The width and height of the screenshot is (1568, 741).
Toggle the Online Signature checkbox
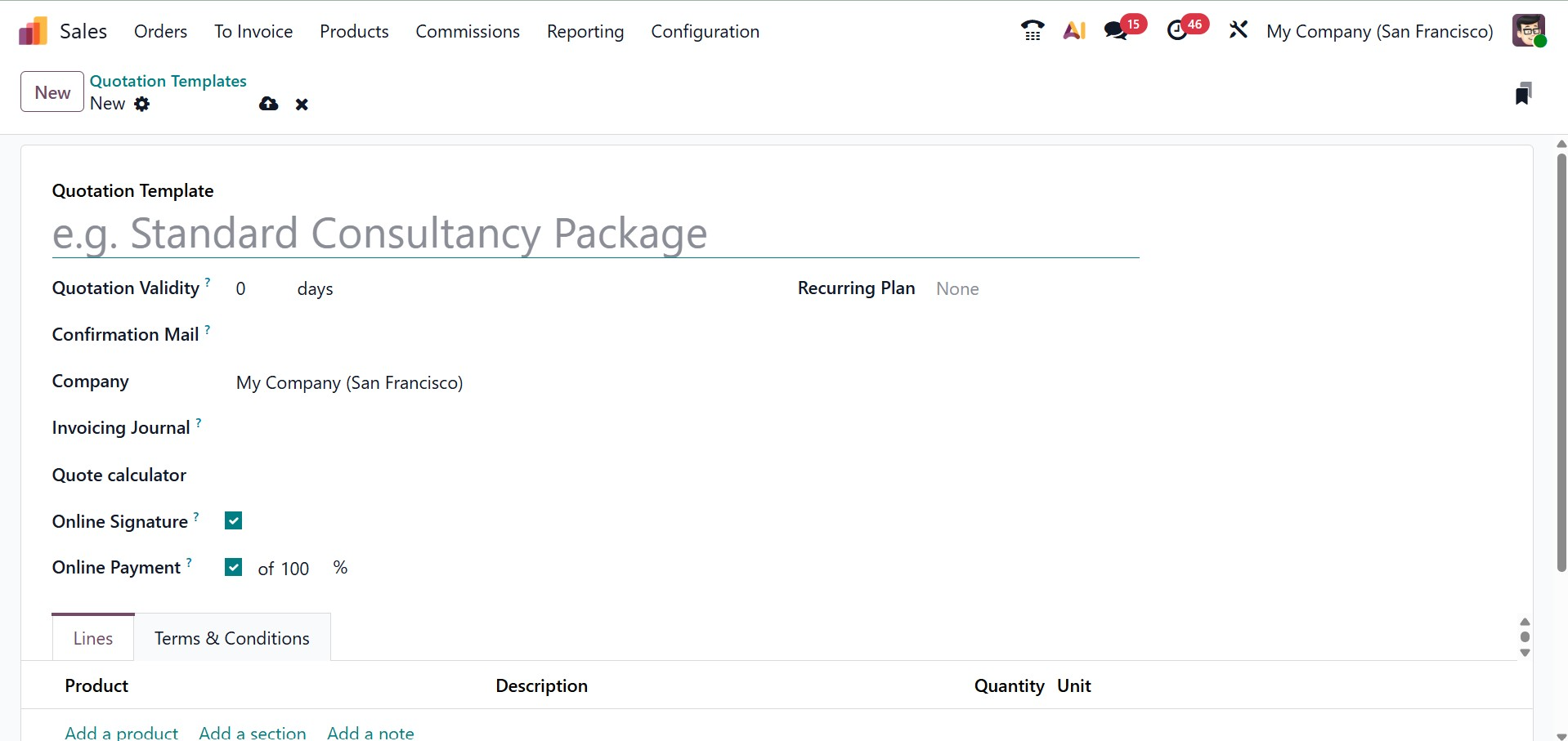234,521
